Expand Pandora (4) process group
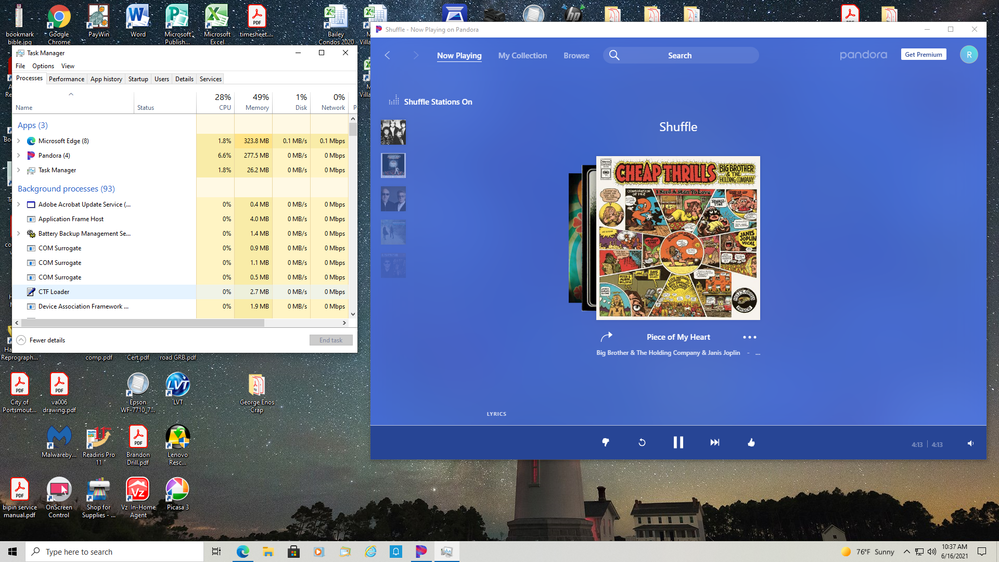Image resolution: width=999 pixels, height=562 pixels. pyautogui.click(x=18, y=155)
